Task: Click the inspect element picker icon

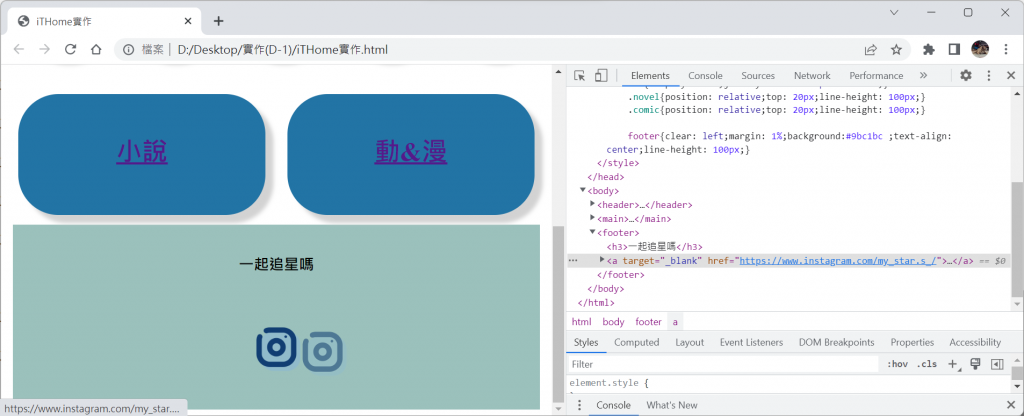Action: click(579, 76)
